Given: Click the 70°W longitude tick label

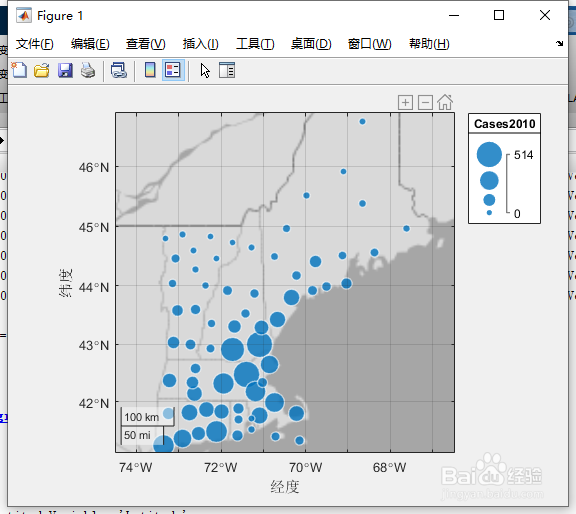Looking at the screenshot, I should pos(305,468).
